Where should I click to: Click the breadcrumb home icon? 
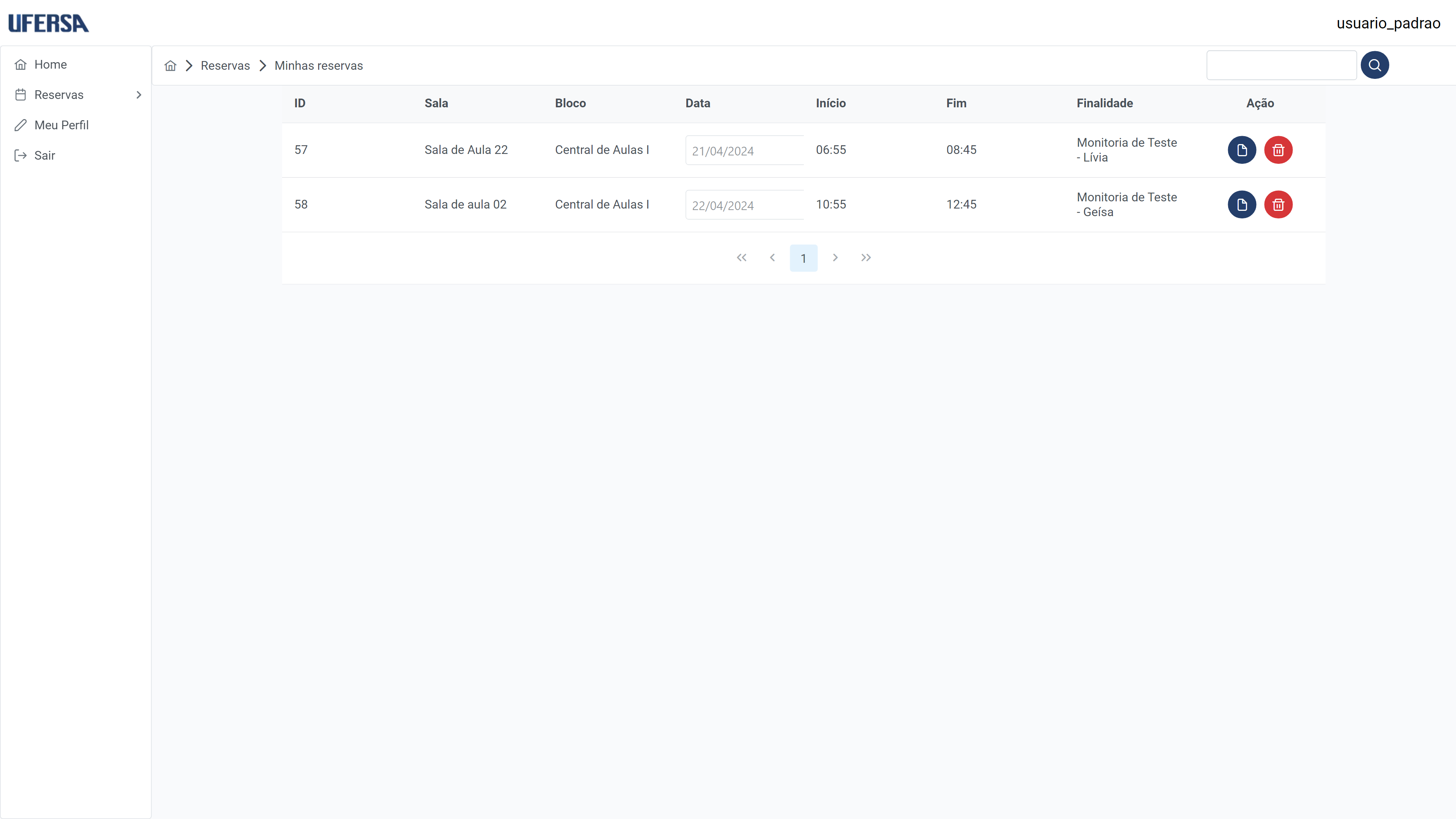(170, 66)
